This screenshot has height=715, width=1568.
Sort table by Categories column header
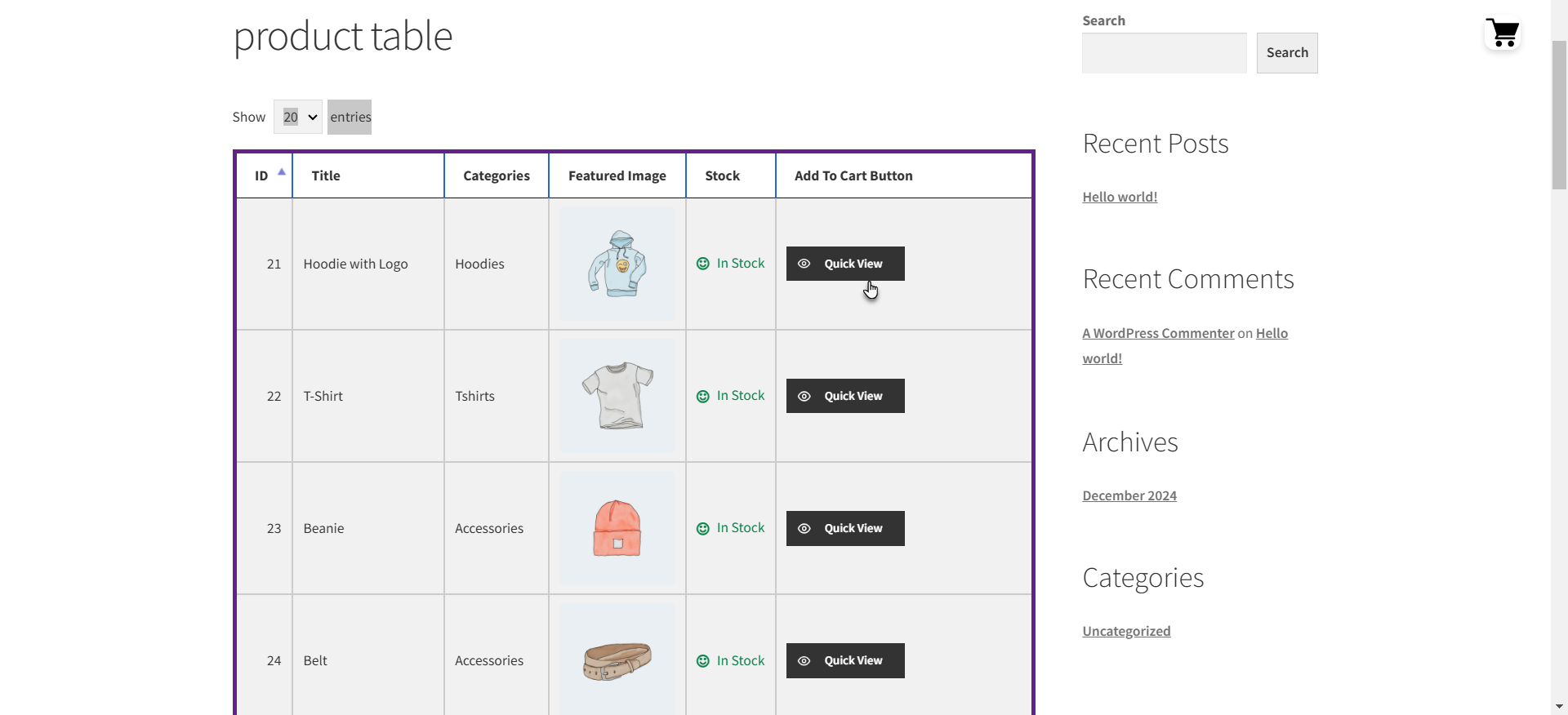(x=496, y=175)
